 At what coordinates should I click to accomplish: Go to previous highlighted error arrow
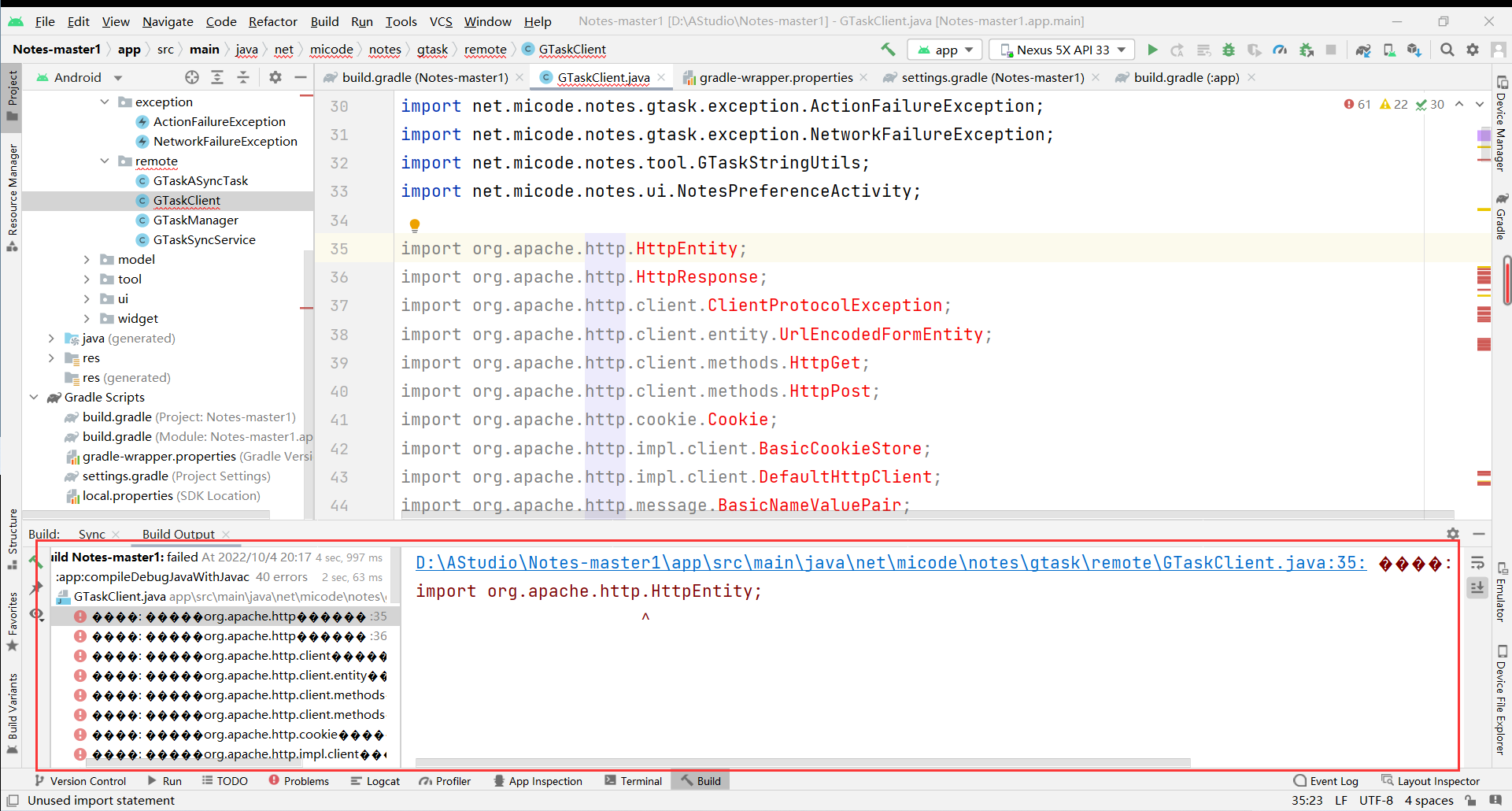coord(1459,104)
